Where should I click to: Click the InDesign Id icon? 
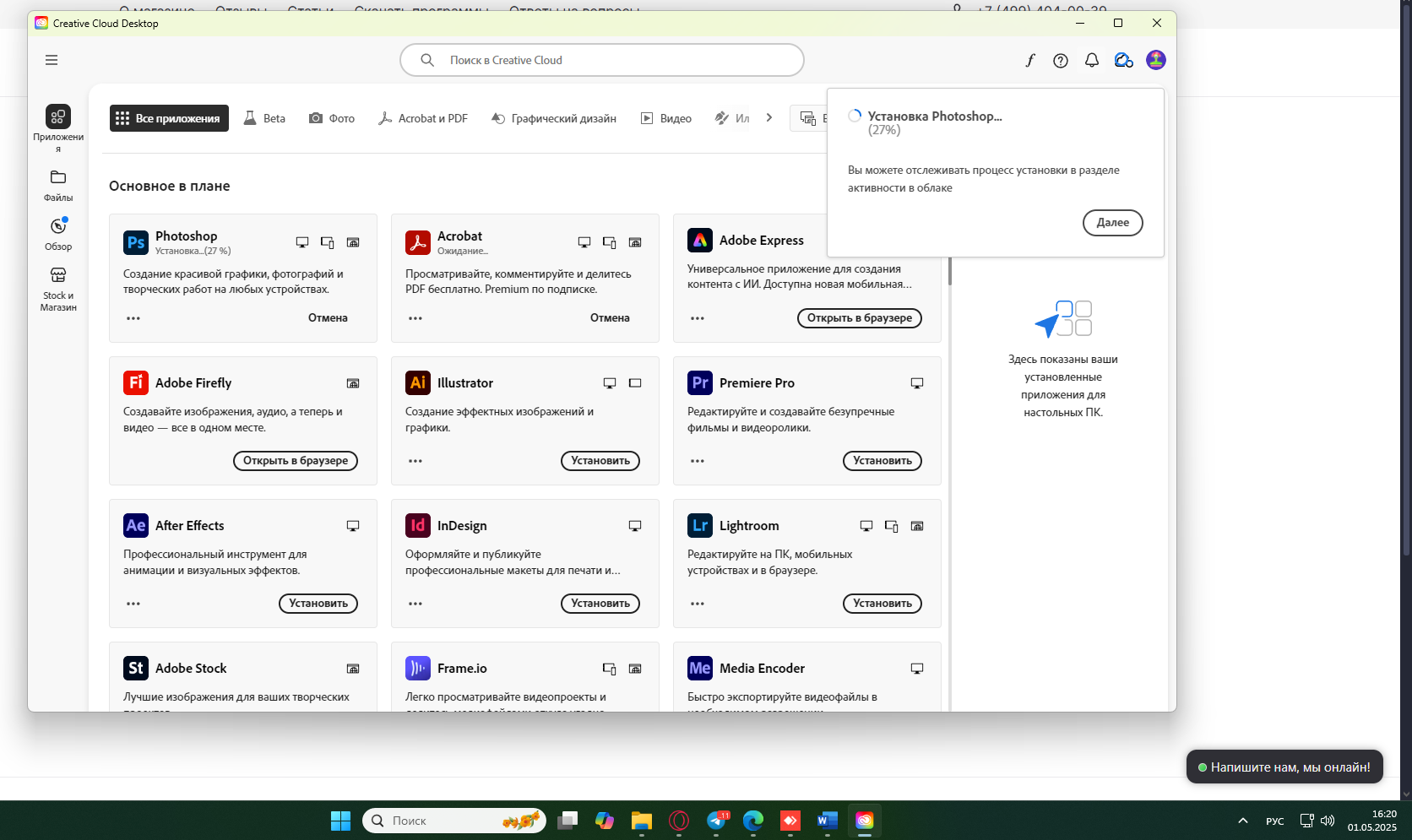pos(418,525)
